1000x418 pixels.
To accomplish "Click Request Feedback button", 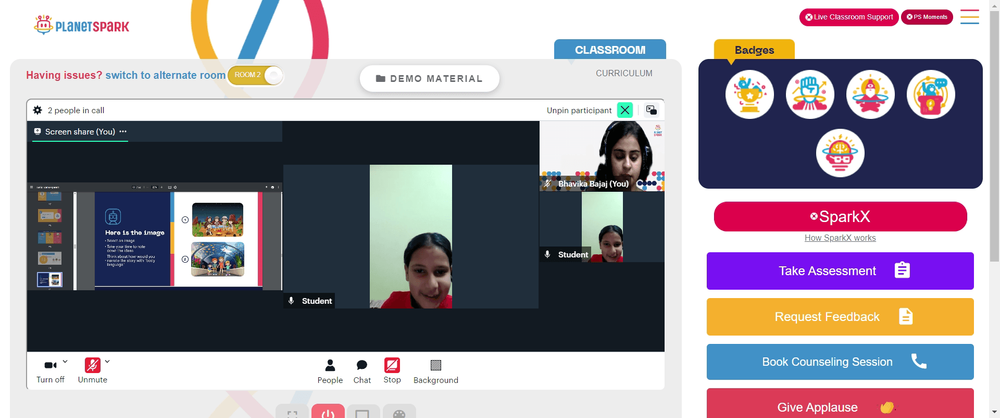I will tap(840, 317).
